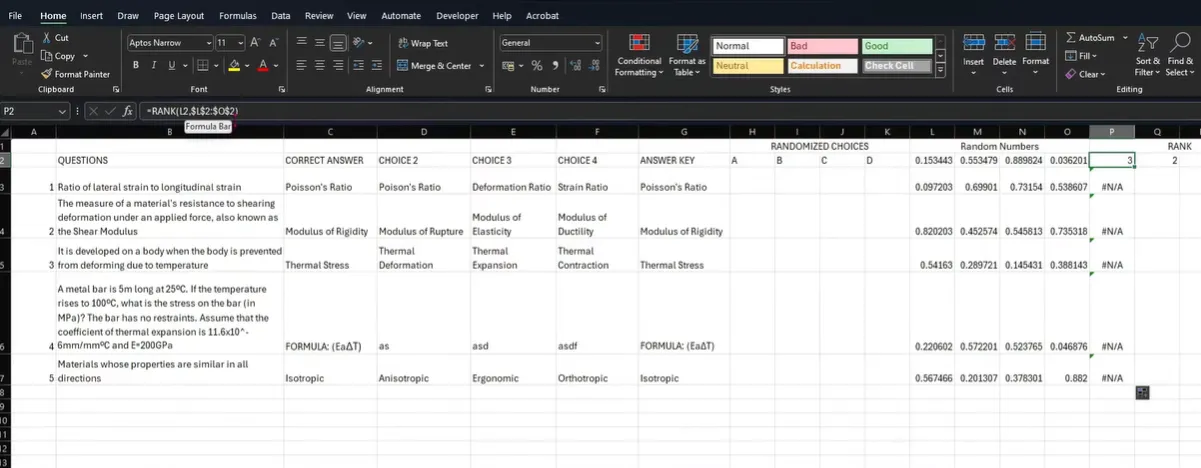Click the Find & Select magnifier icon

(1181, 44)
